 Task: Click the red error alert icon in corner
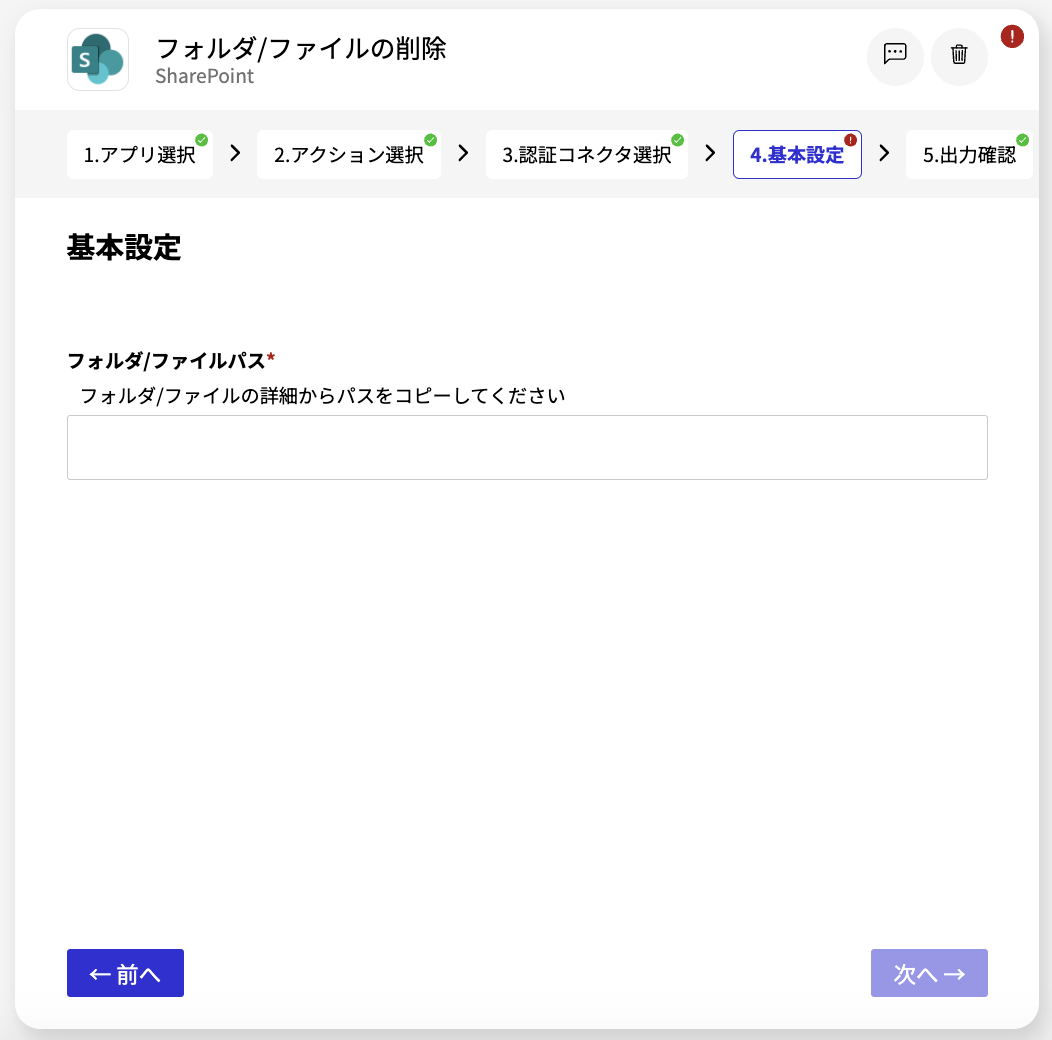click(x=1012, y=36)
